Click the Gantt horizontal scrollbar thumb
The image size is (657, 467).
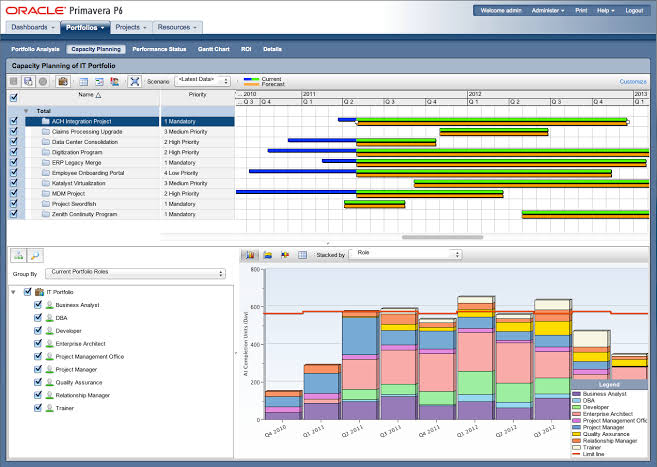pos(442,237)
